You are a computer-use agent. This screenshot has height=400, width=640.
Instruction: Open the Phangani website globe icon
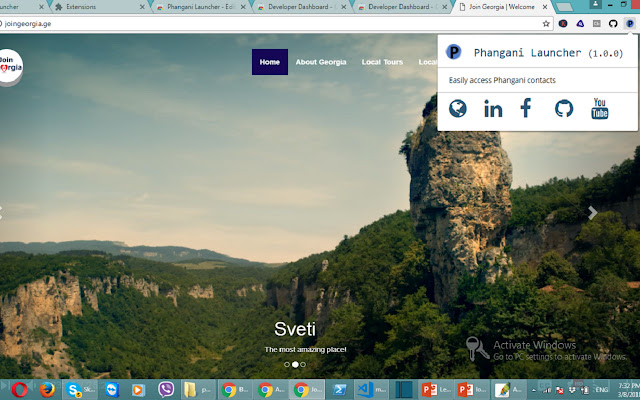458,109
